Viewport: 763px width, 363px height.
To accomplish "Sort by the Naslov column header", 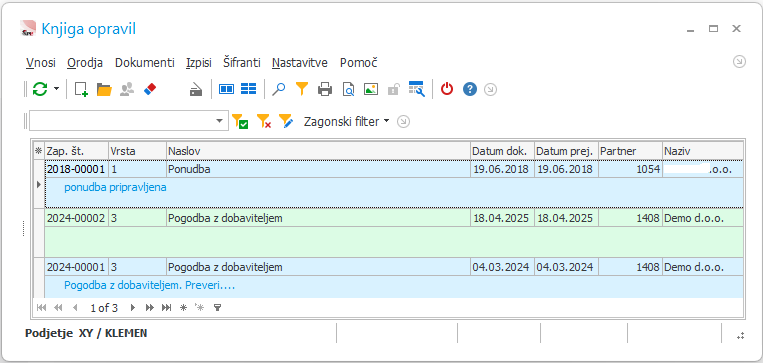I will coord(318,151).
